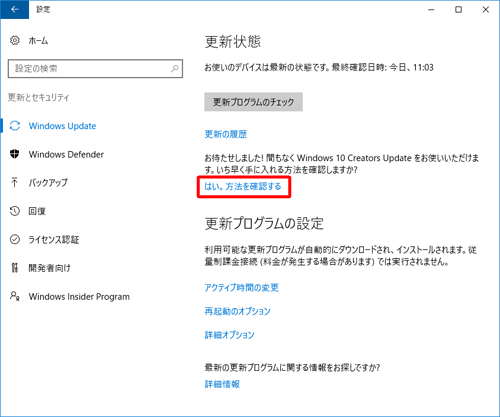Open the ホーム gear icon
Viewport: 500px width, 417px height.
pyautogui.click(x=15, y=40)
